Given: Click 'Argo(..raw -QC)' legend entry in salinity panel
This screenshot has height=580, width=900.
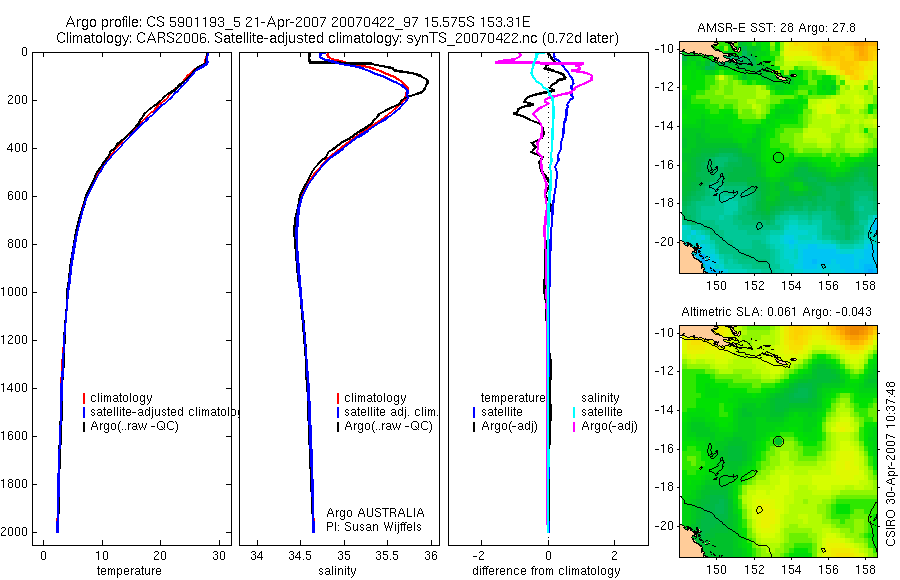Looking at the screenshot, I should pyautogui.click(x=388, y=426).
